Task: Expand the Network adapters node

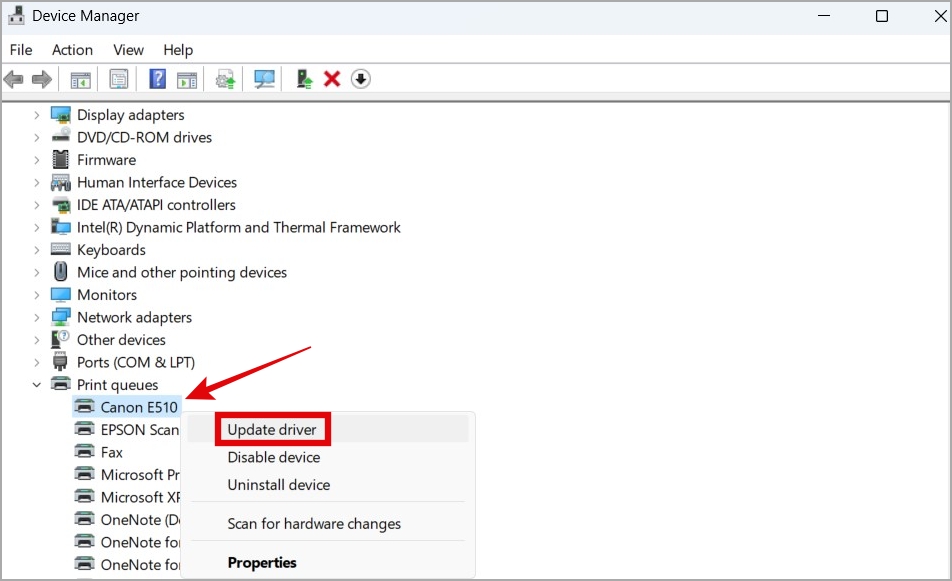Action: pyautogui.click(x=36, y=317)
